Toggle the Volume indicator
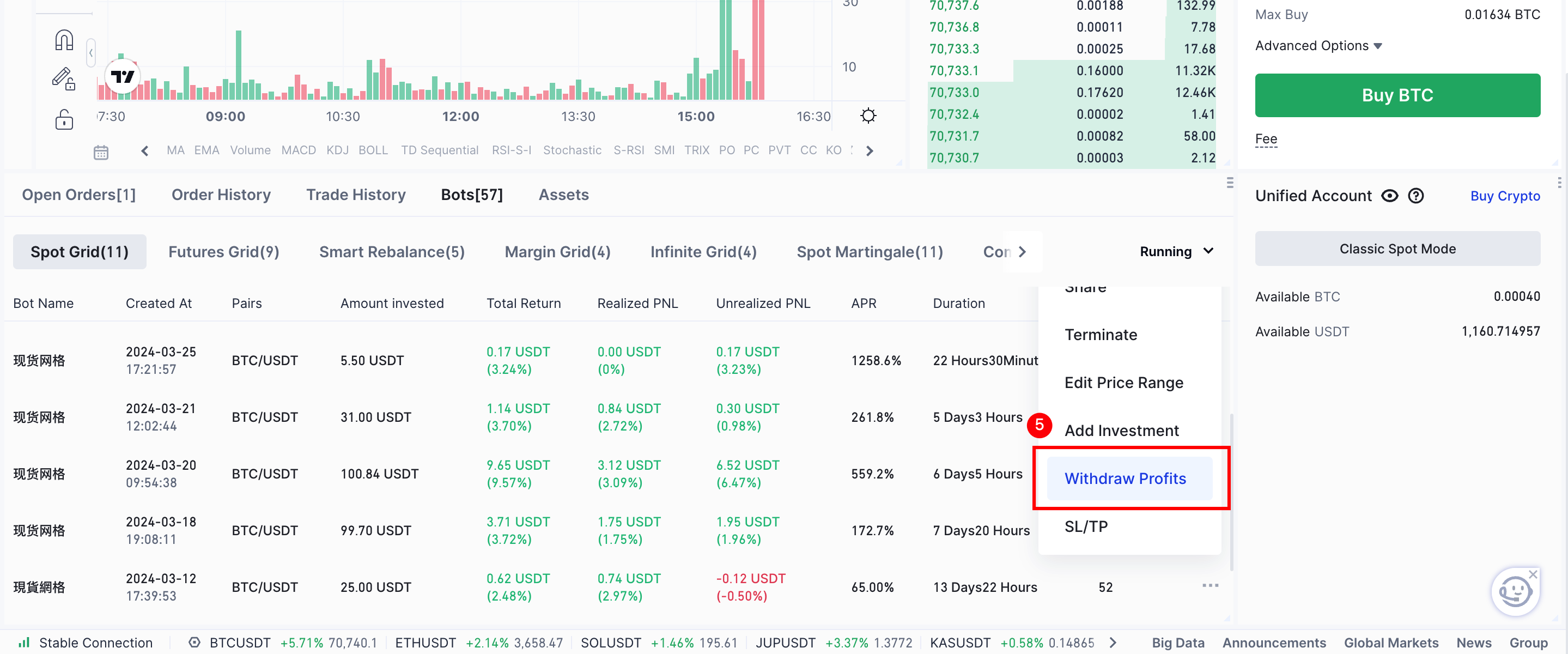Viewport: 1568px width, 654px height. 250,150
